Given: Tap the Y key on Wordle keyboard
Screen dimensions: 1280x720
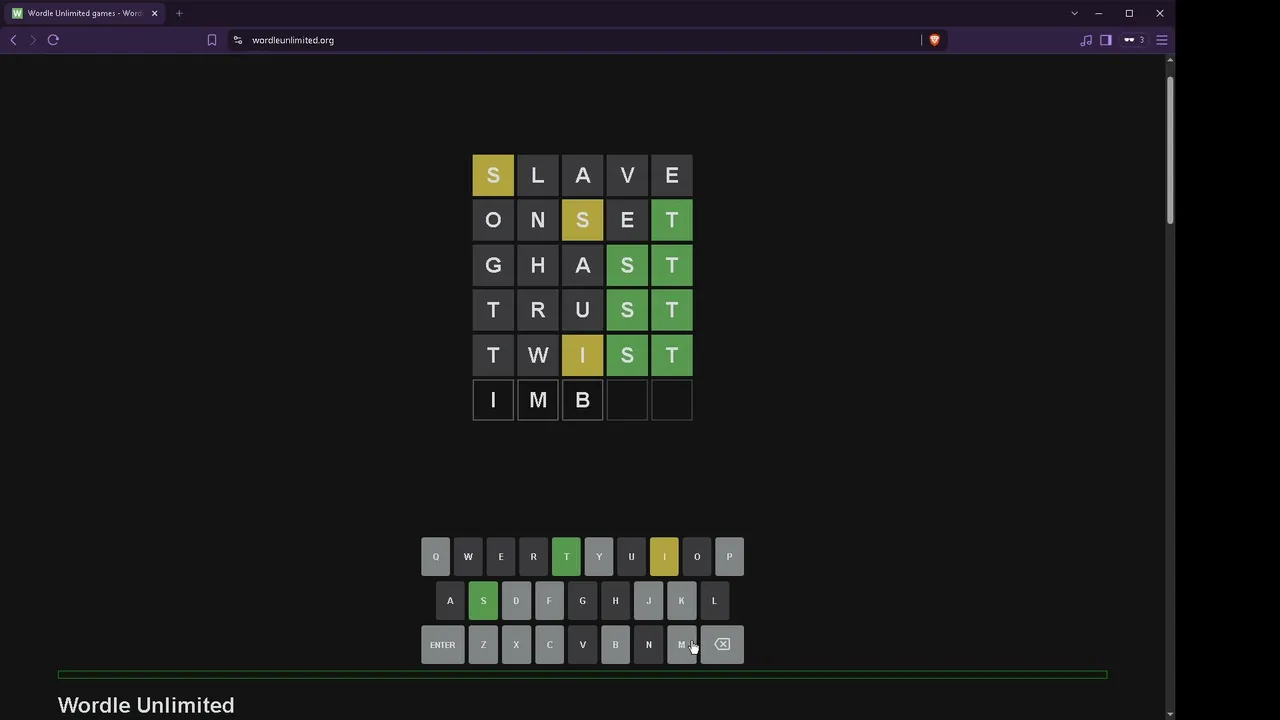Looking at the screenshot, I should click(x=599, y=557).
